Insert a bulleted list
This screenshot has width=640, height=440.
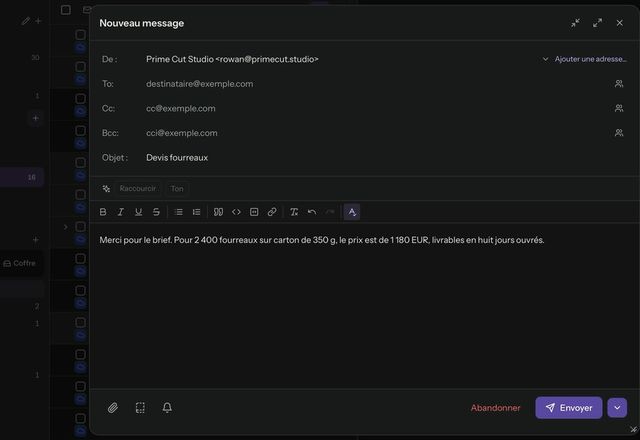click(178, 212)
